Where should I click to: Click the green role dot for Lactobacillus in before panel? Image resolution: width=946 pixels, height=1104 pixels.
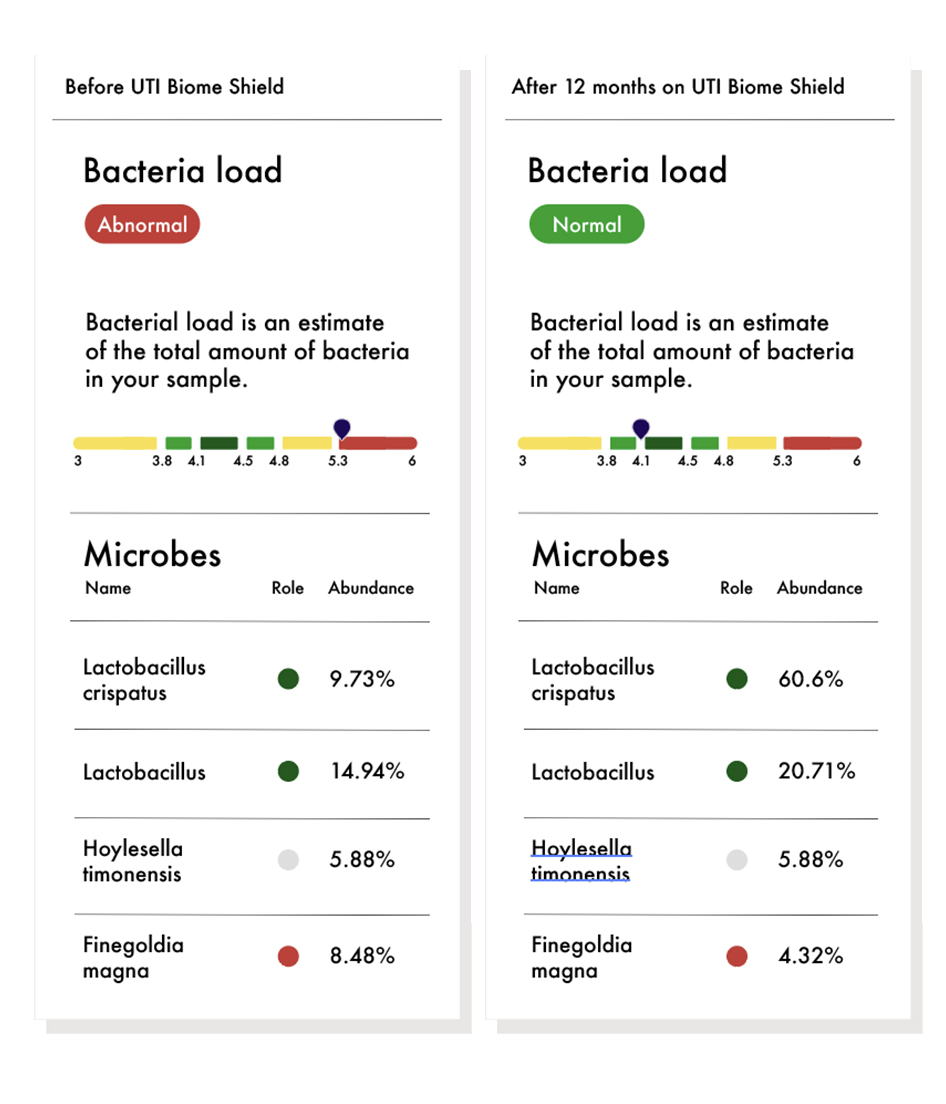point(288,772)
